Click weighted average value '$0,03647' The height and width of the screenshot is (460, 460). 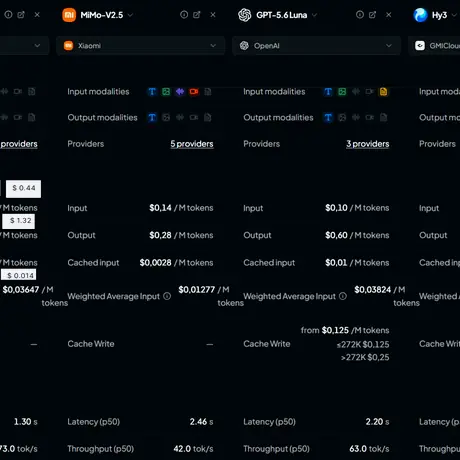21,290
